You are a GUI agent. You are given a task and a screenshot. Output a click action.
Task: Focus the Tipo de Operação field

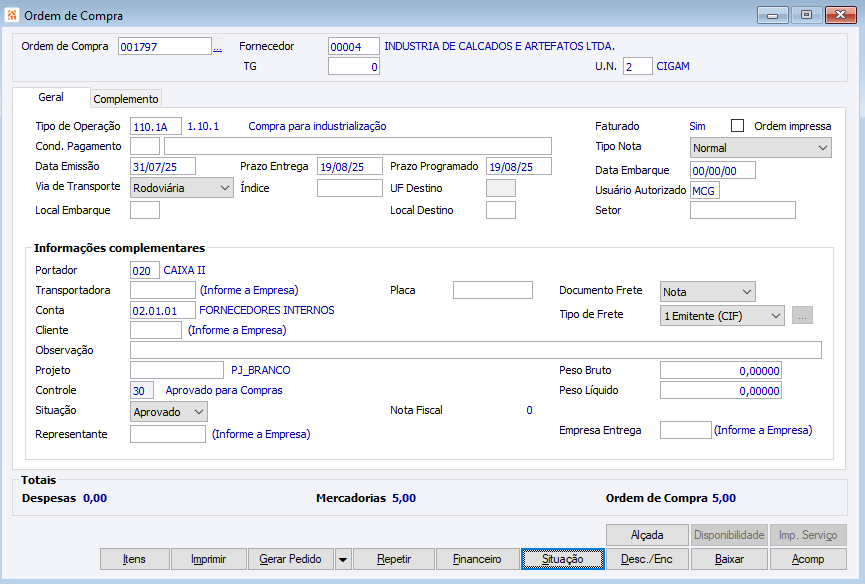click(156, 126)
